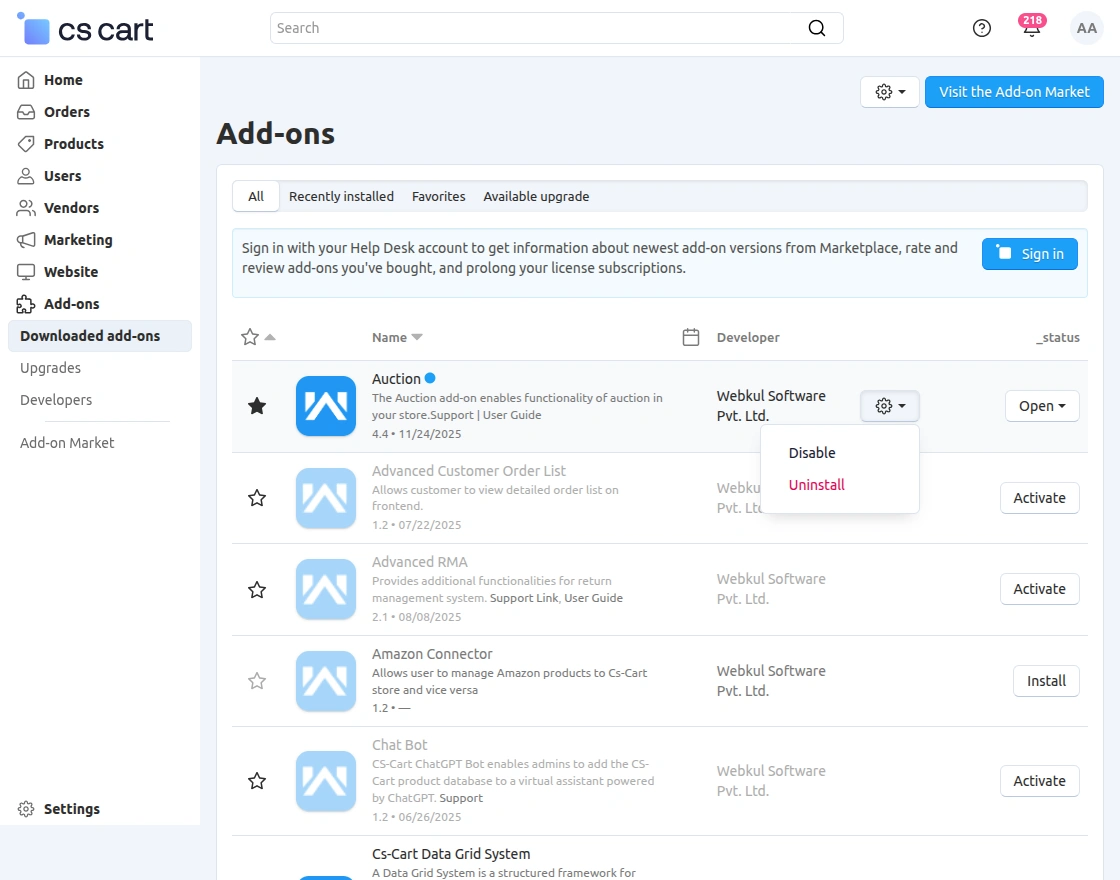This screenshot has width=1120, height=880.
Task: Toggle favorite star for Chat Bot
Action: click(x=257, y=781)
